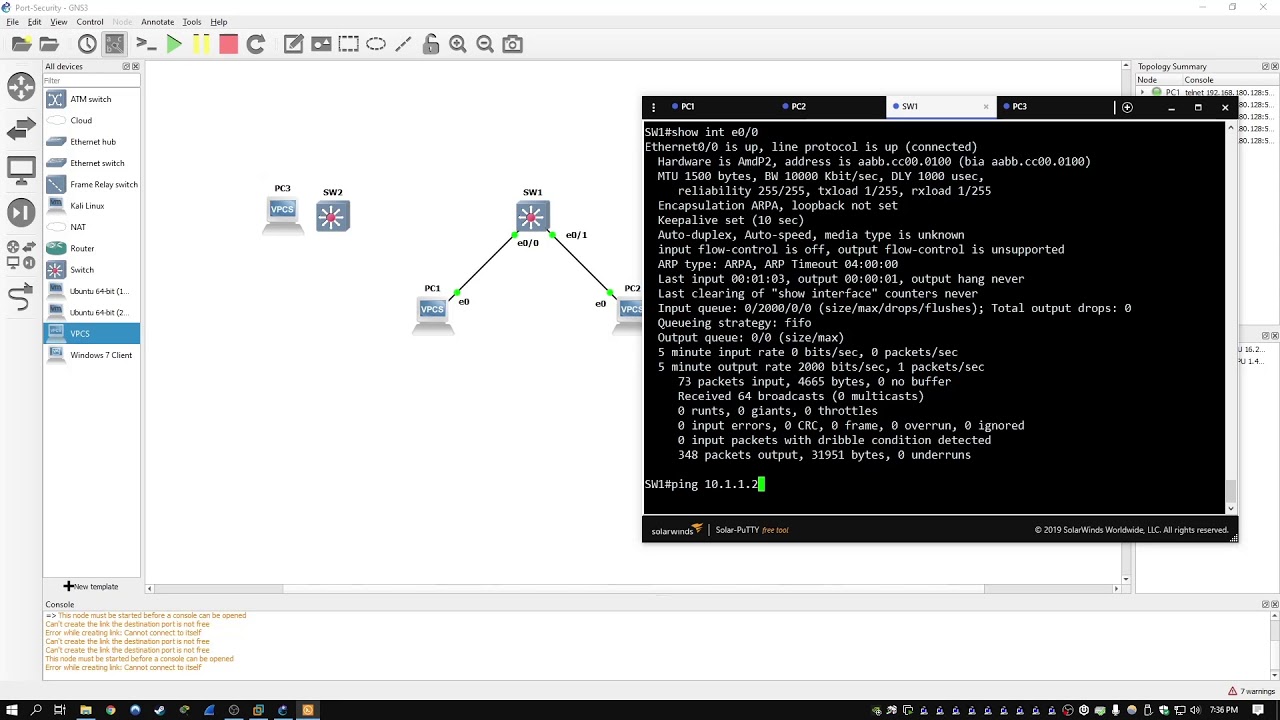Select the Draw line tool

click(403, 44)
